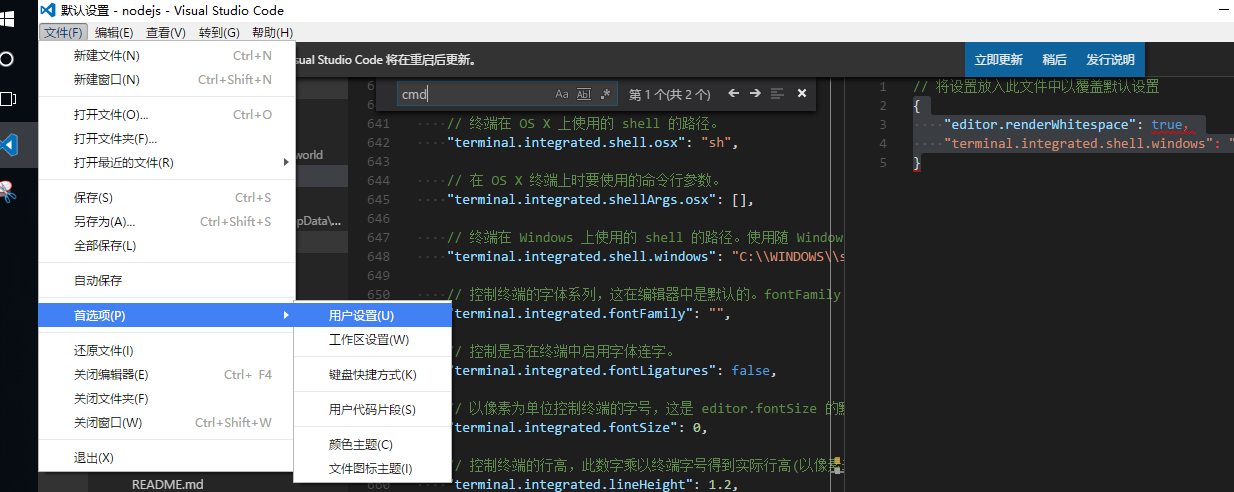Screen dimensions: 1234x492
Task: Click the 立即更新 update button
Action: [998, 59]
